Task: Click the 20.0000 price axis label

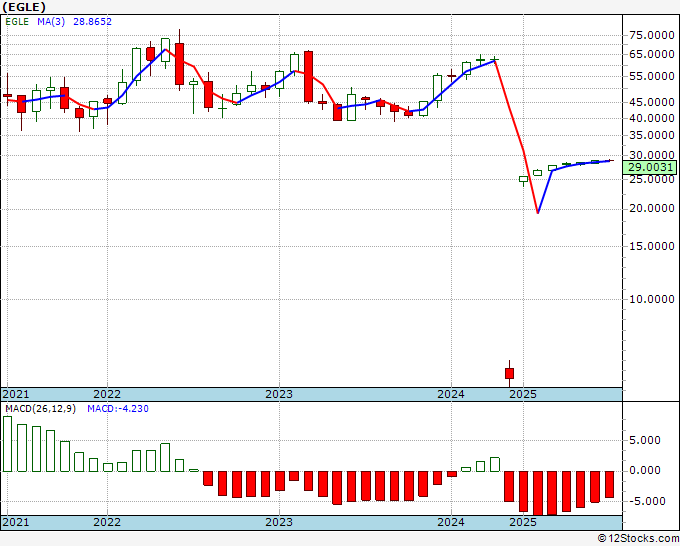Action: (x=651, y=209)
